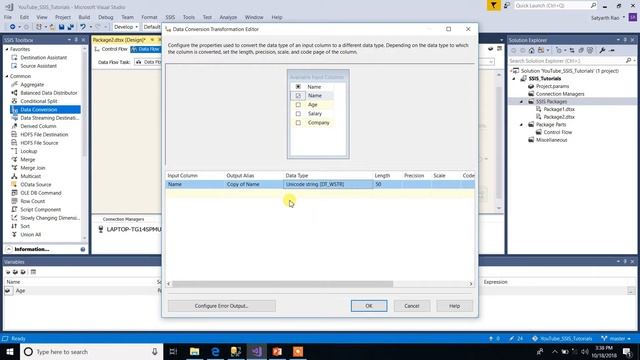This screenshot has width=640, height=360.
Task: Select Destination Assistant in toolbox
Action: (43, 58)
